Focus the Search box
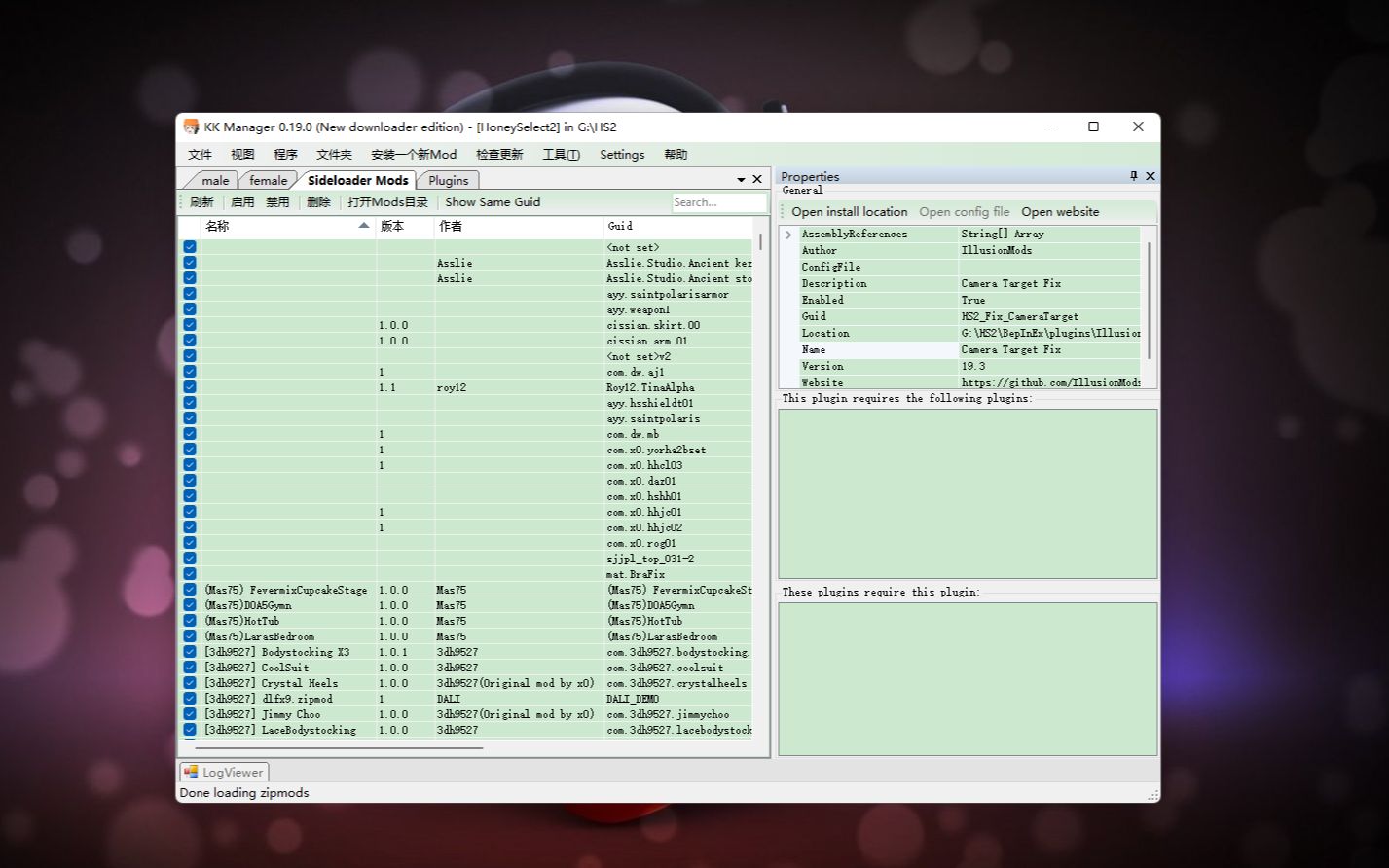1389x868 pixels. tap(719, 202)
